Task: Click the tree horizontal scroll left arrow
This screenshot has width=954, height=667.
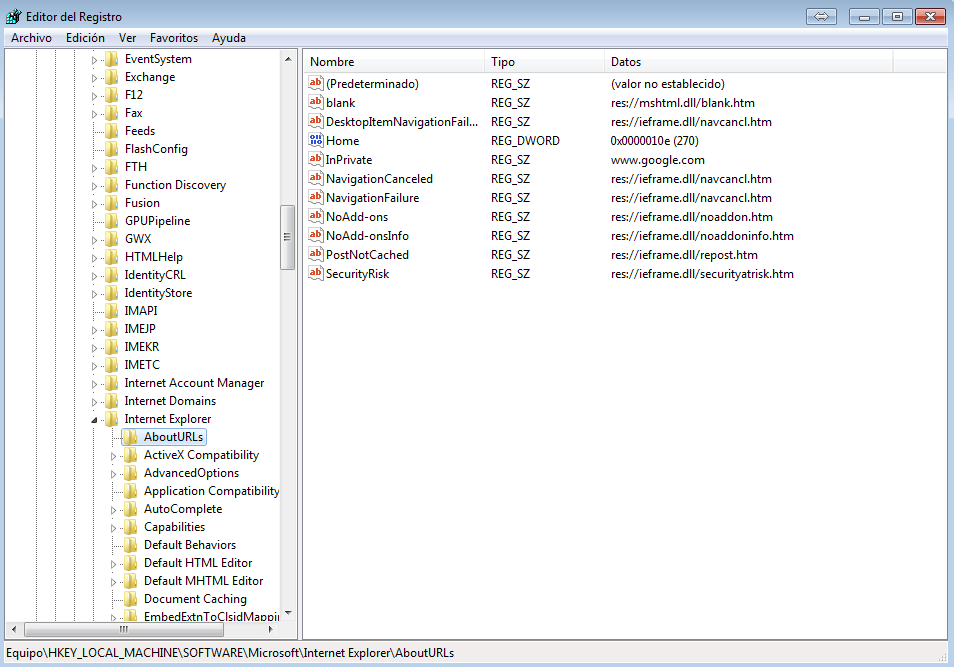Action: (14, 629)
